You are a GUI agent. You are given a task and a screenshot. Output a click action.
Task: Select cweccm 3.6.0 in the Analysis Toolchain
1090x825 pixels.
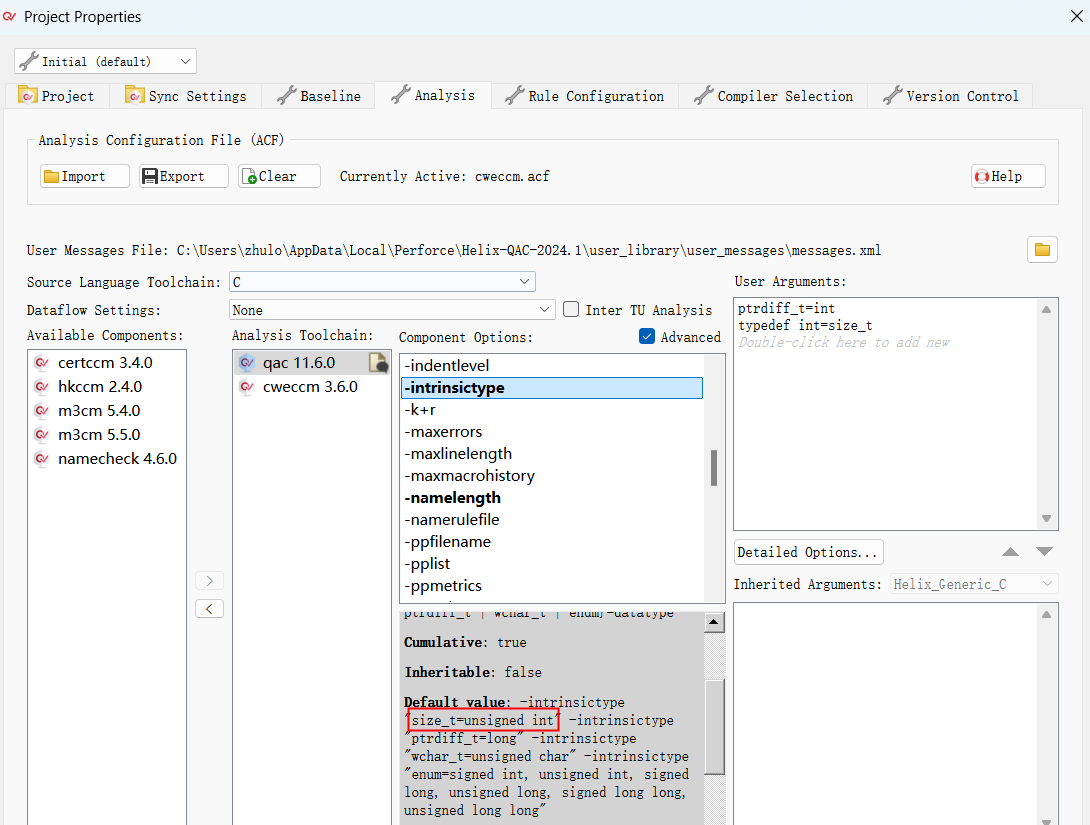(309, 387)
